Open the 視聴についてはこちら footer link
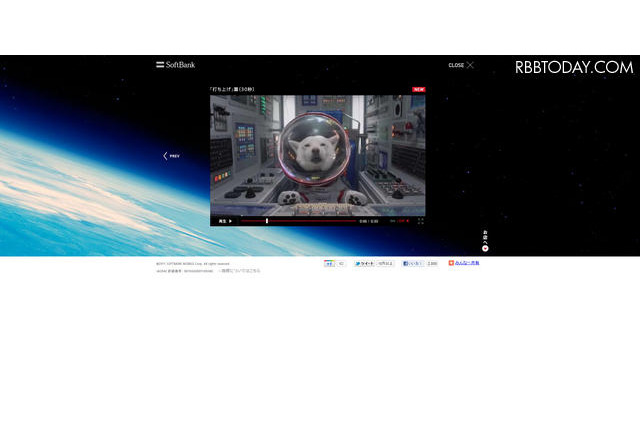This screenshot has height=426, width=640. [239, 271]
